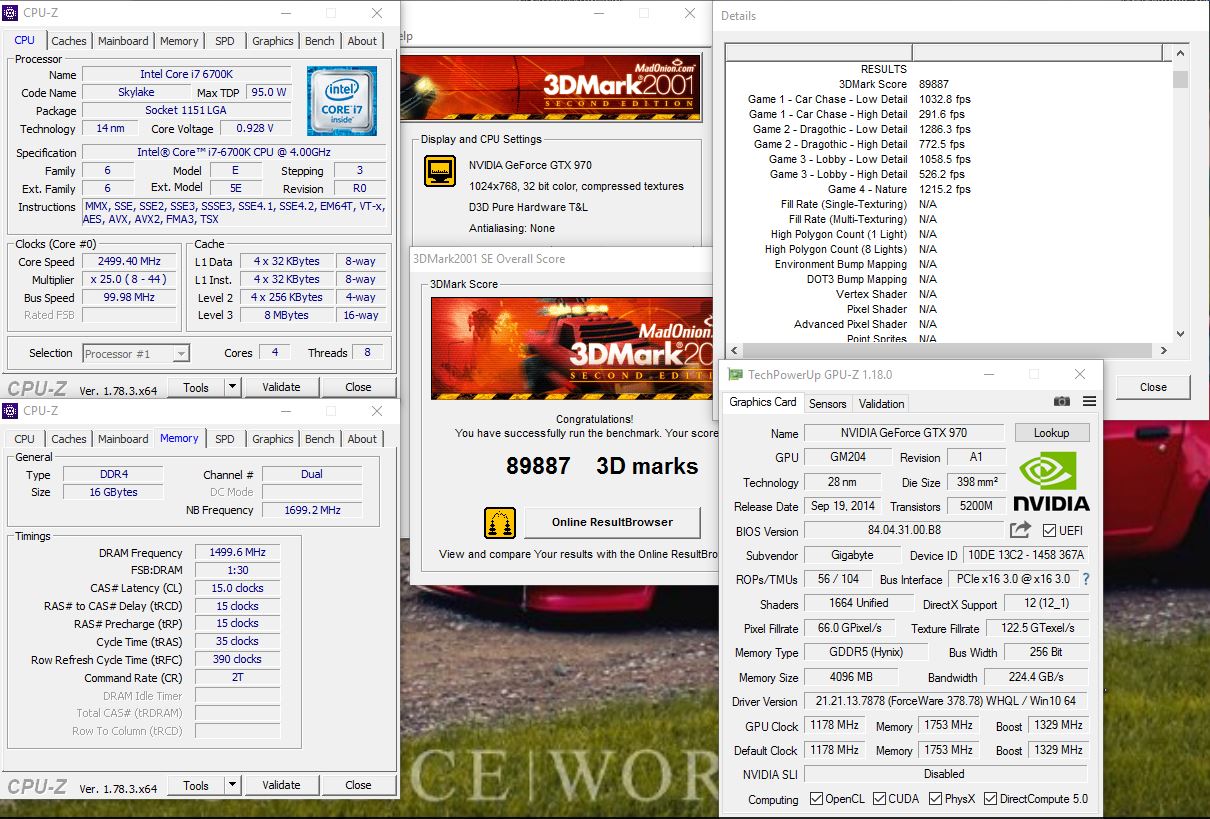Click Lookup button in GPU-Z
Viewport: 1210px width, 819px height.
1051,433
